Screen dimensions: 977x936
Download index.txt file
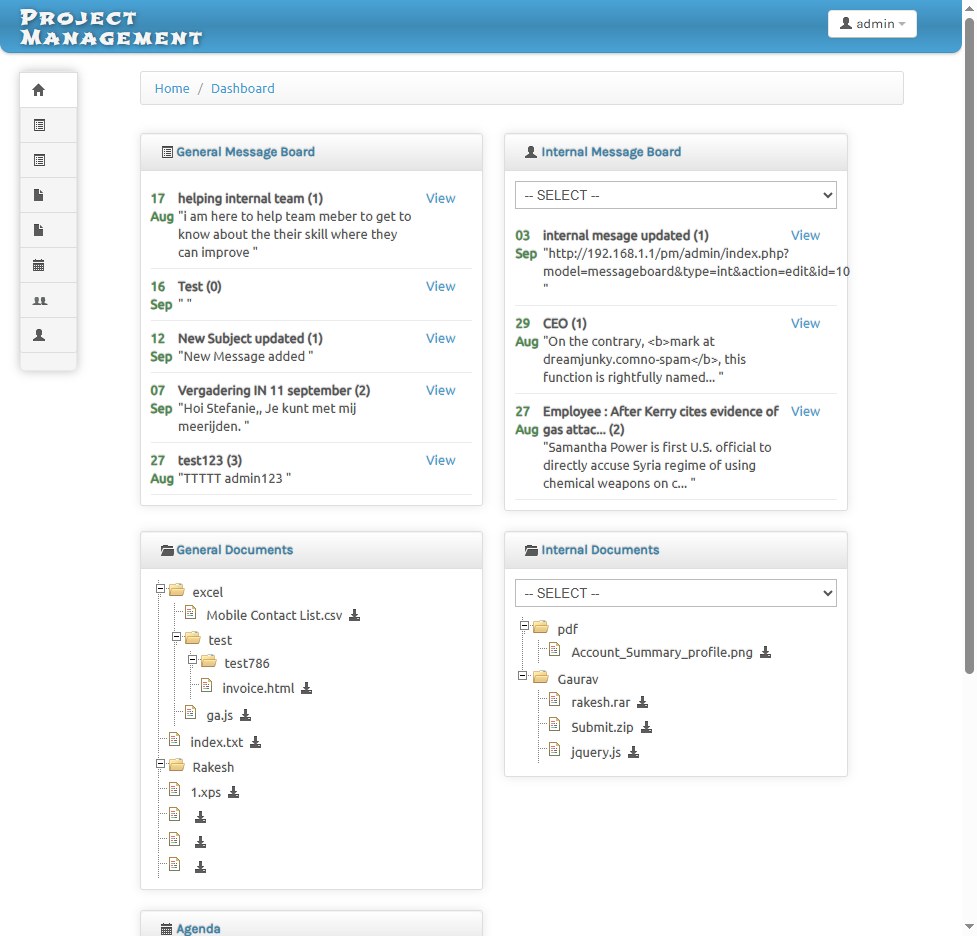point(255,742)
